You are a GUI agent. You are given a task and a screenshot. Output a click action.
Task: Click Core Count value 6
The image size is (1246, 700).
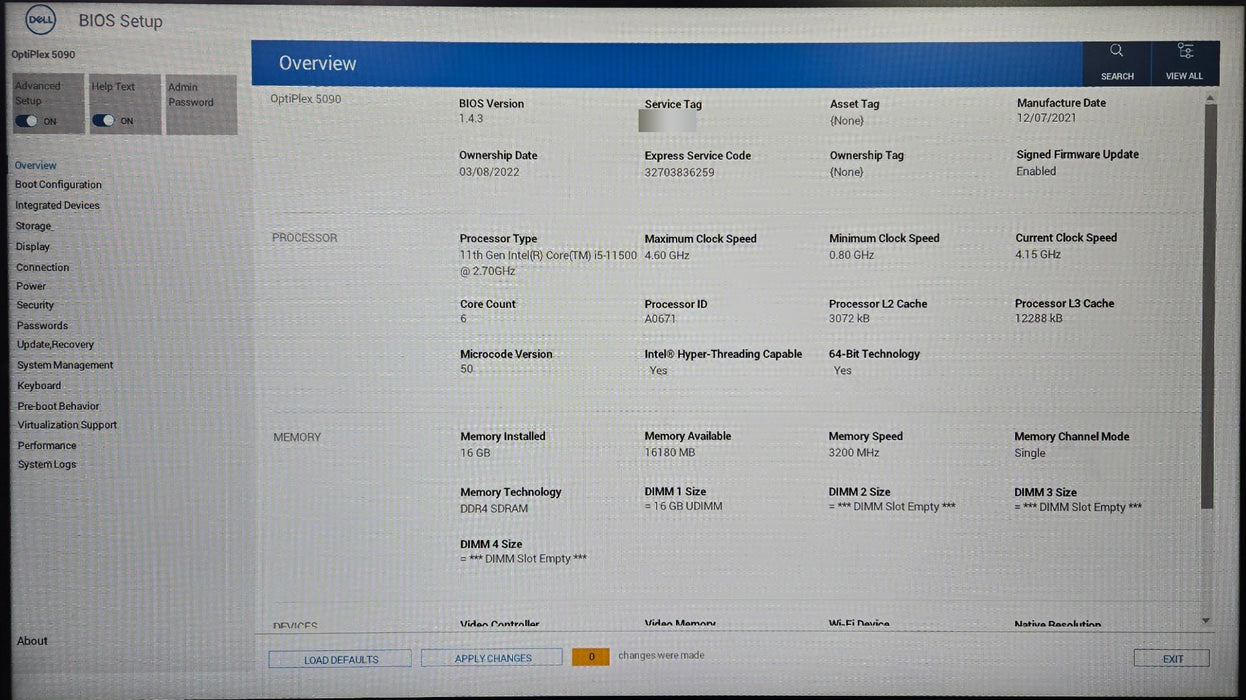[463, 319]
